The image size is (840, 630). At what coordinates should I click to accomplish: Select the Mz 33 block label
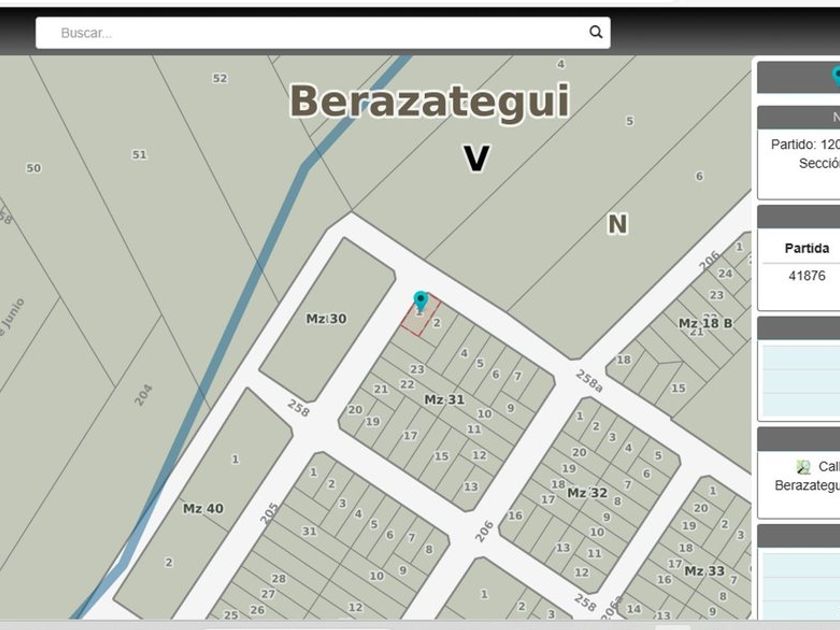704,571
